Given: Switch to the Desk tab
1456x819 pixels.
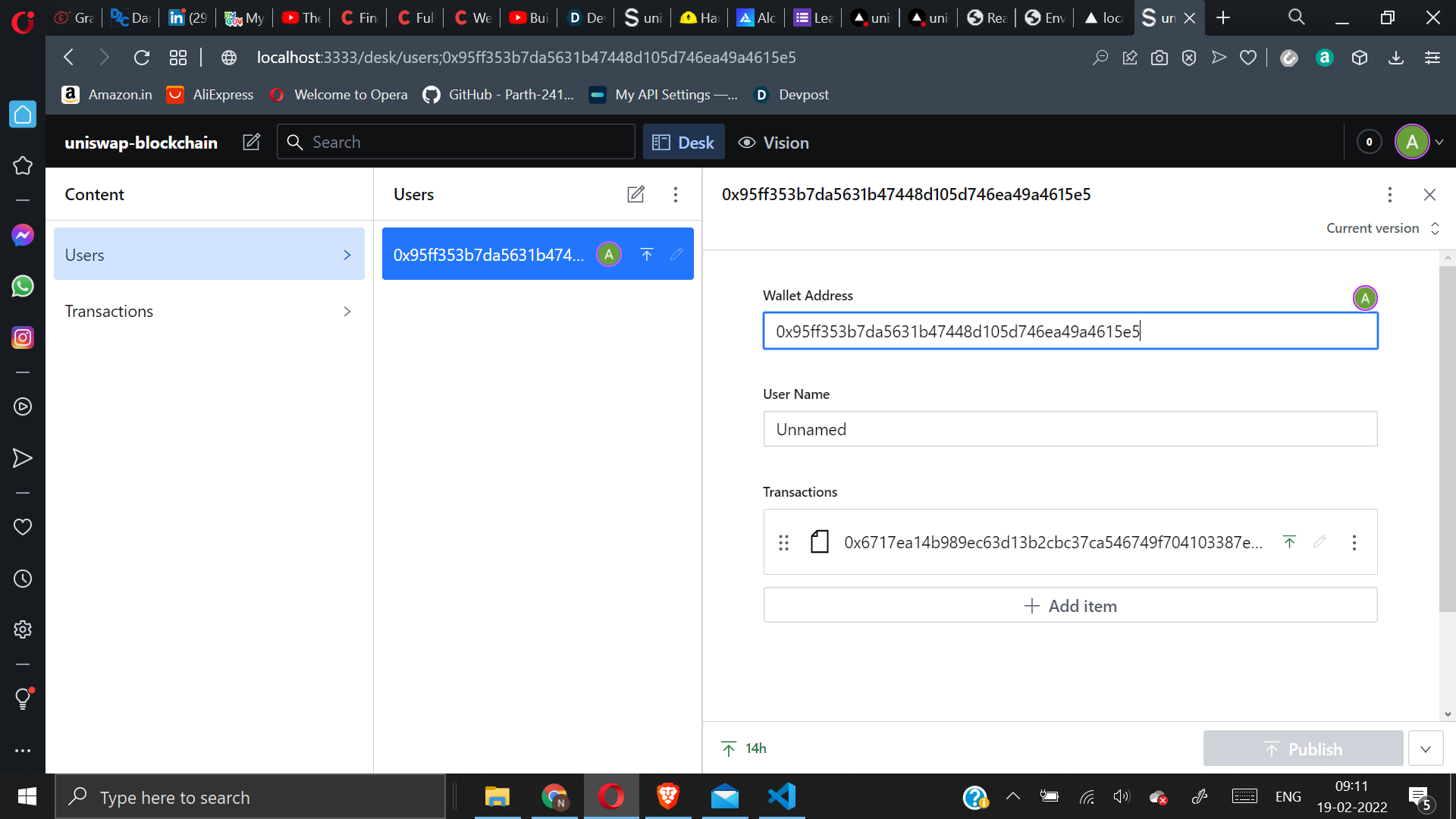Looking at the screenshot, I should [683, 143].
